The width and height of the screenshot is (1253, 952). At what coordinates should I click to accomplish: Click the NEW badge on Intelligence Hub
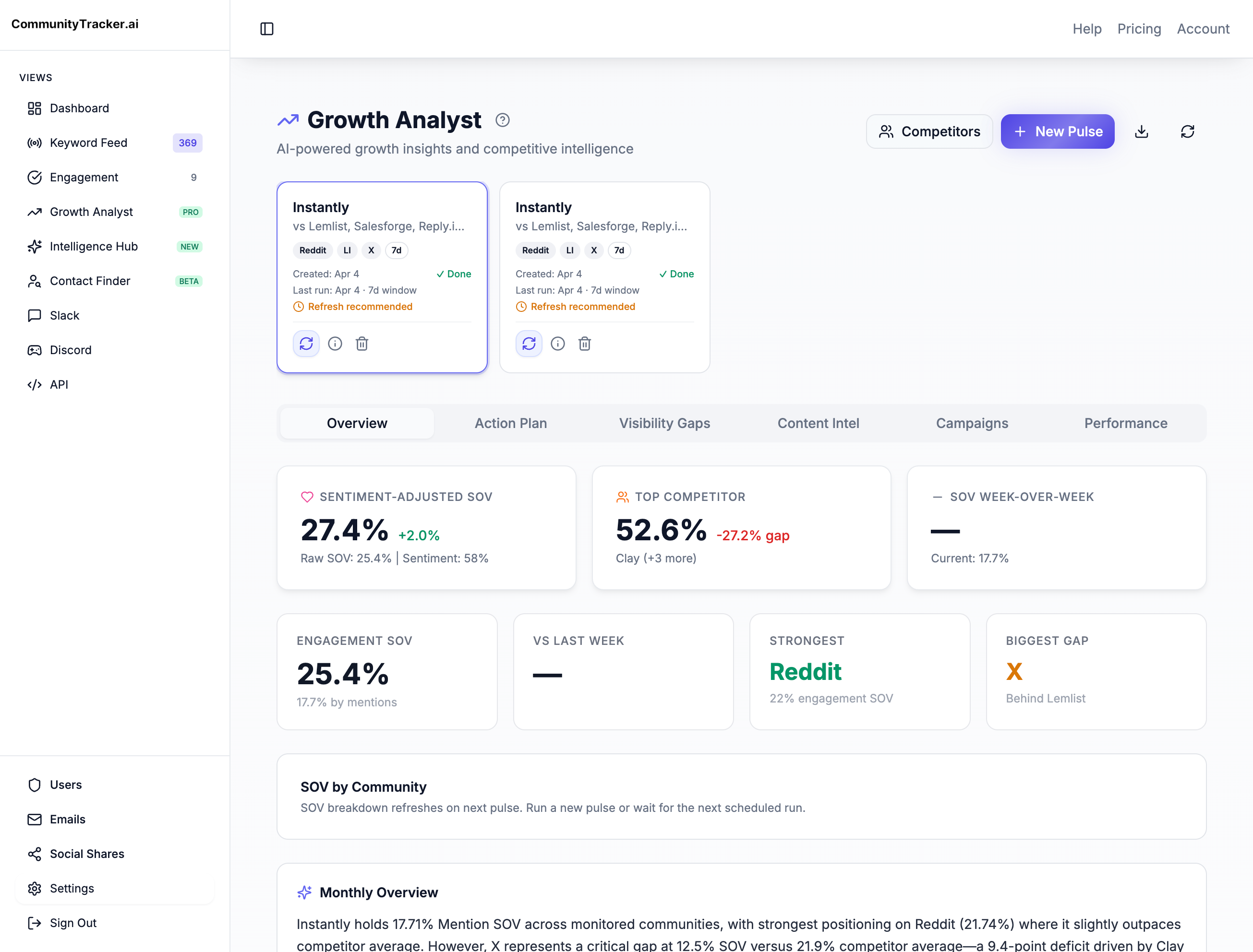[189, 247]
